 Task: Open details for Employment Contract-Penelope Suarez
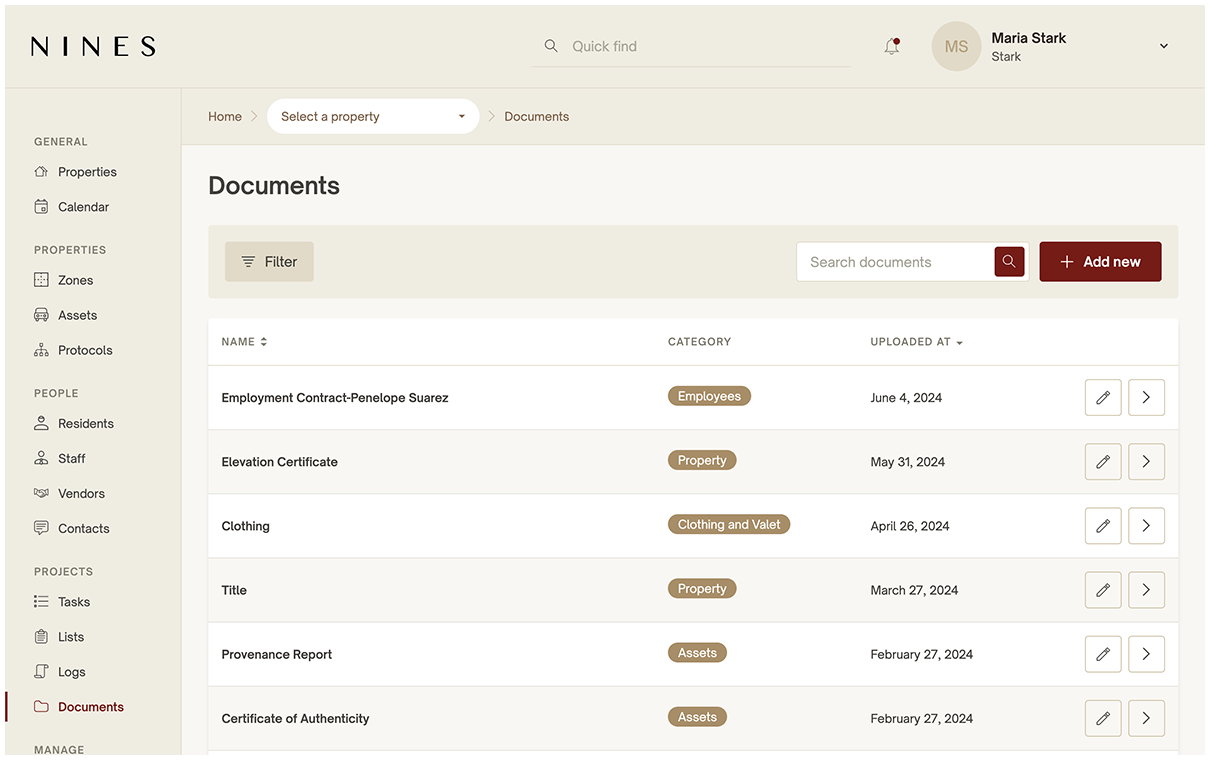(1146, 397)
